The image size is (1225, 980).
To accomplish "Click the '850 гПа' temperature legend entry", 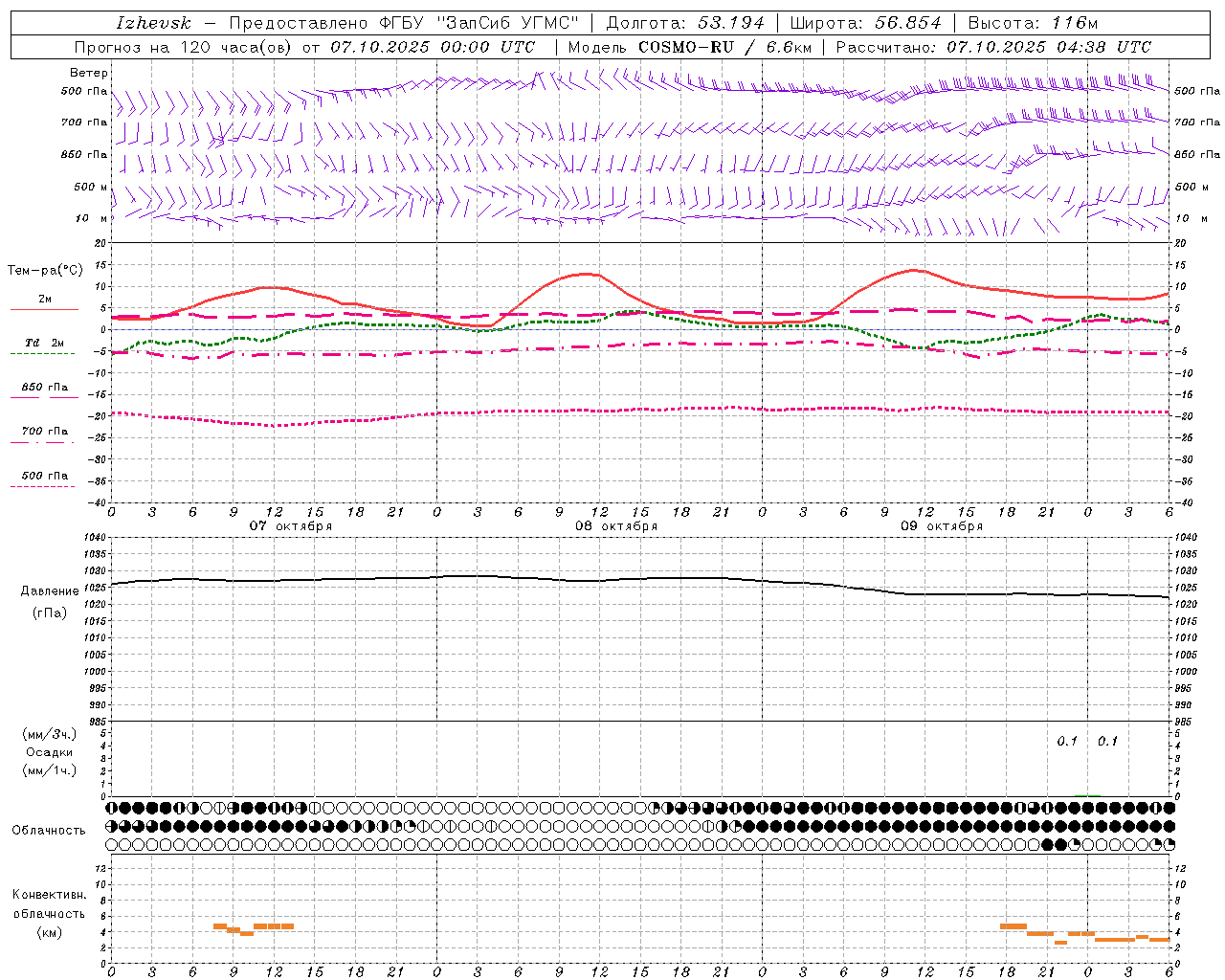I will (x=44, y=388).
